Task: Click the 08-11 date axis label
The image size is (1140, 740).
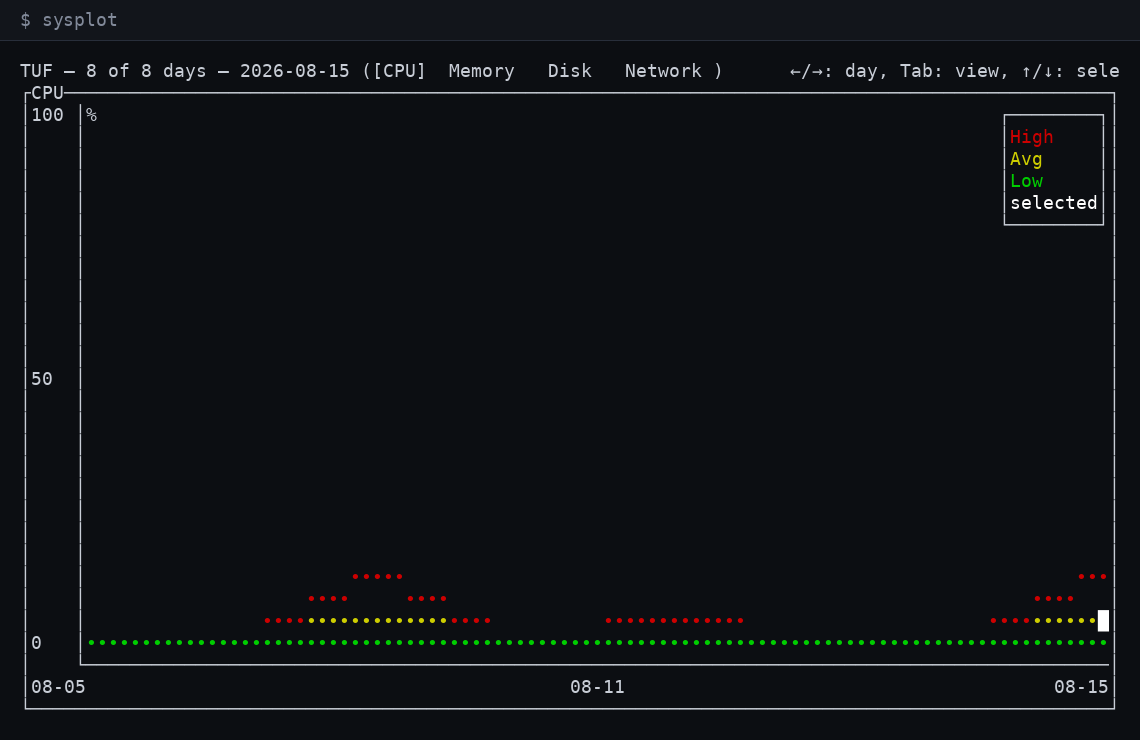Action: [x=597, y=687]
